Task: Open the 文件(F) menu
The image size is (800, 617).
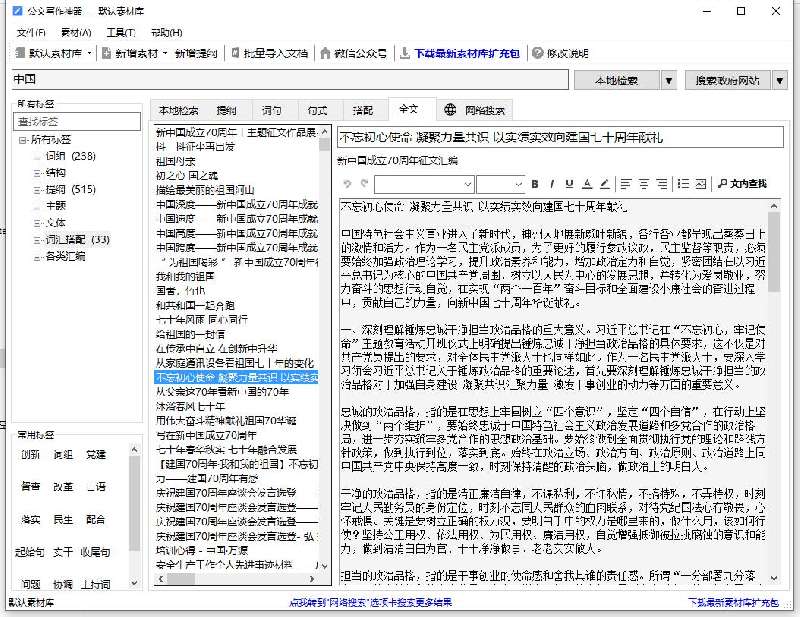Action: pos(31,33)
